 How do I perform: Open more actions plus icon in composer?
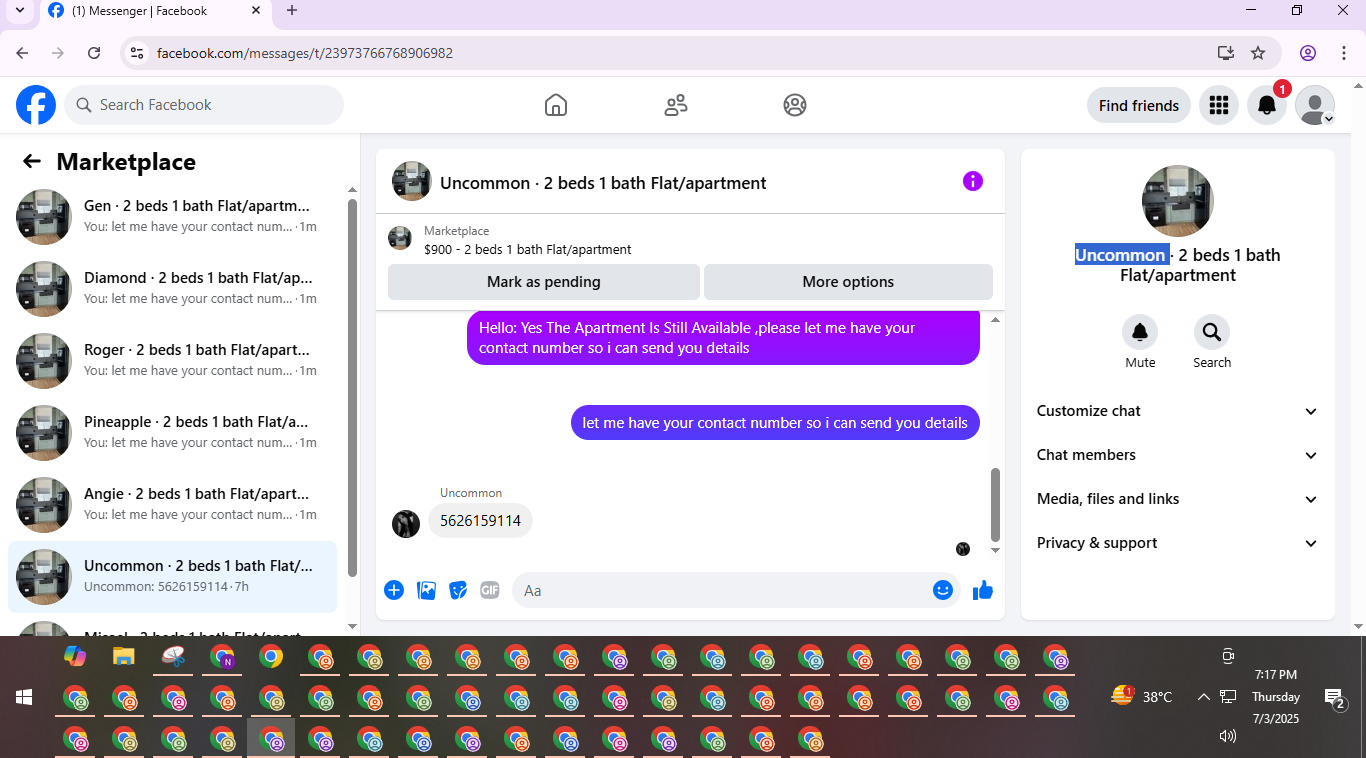tap(394, 590)
